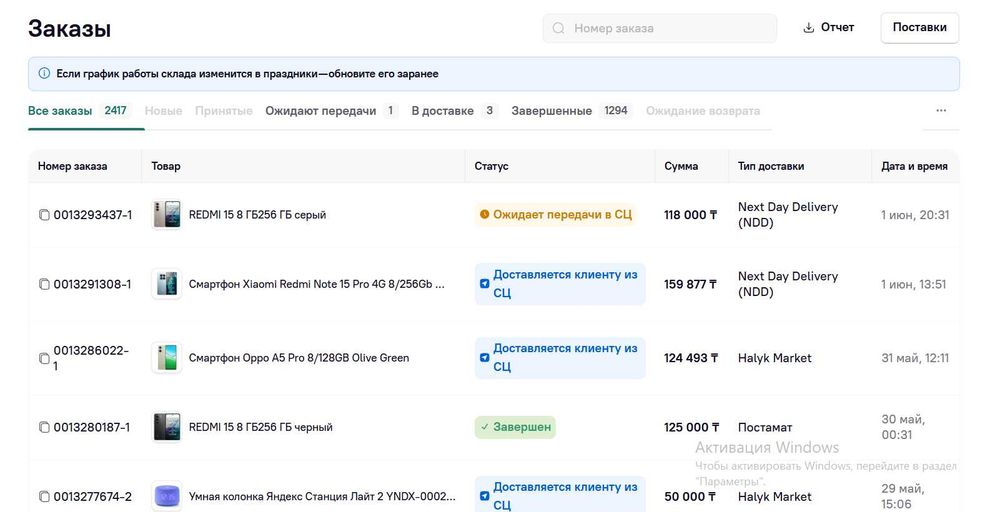The width and height of the screenshot is (1000, 512).
Task: Click product name Смартфон Xiaomi Redmi Note 15 Pro
Action: [x=317, y=284]
